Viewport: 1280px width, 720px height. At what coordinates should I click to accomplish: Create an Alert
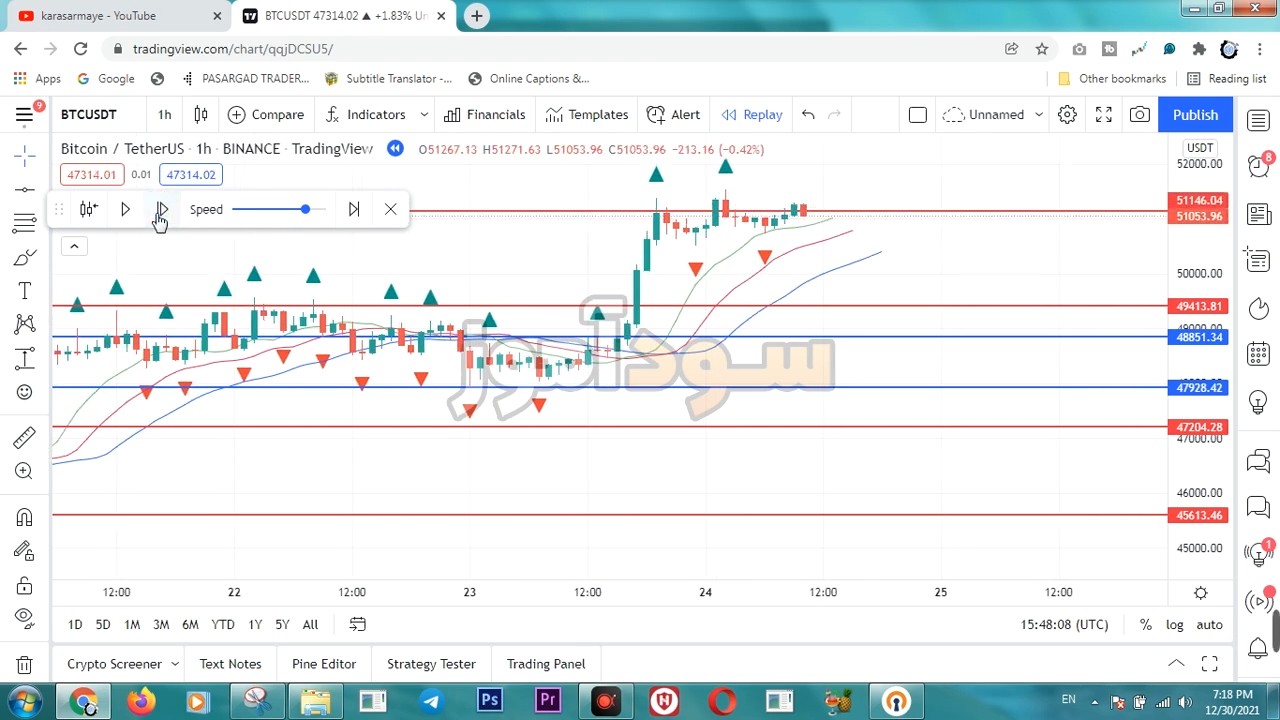click(x=673, y=115)
